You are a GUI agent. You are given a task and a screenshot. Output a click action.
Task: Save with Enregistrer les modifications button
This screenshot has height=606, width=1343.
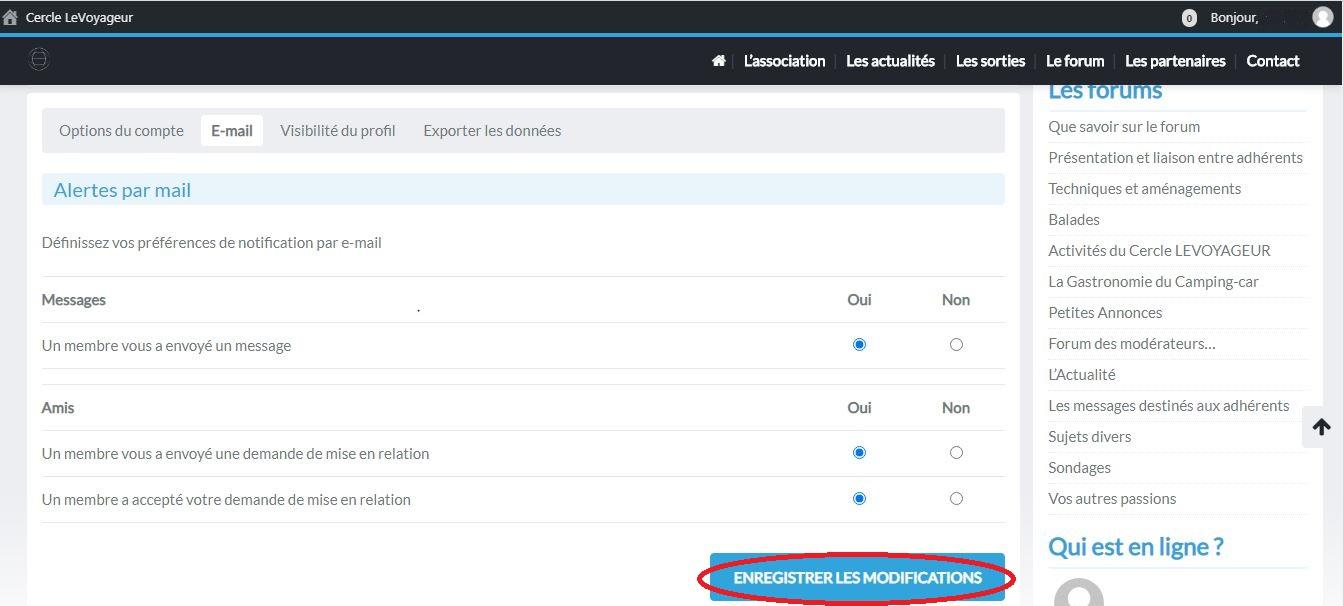pyautogui.click(x=857, y=578)
